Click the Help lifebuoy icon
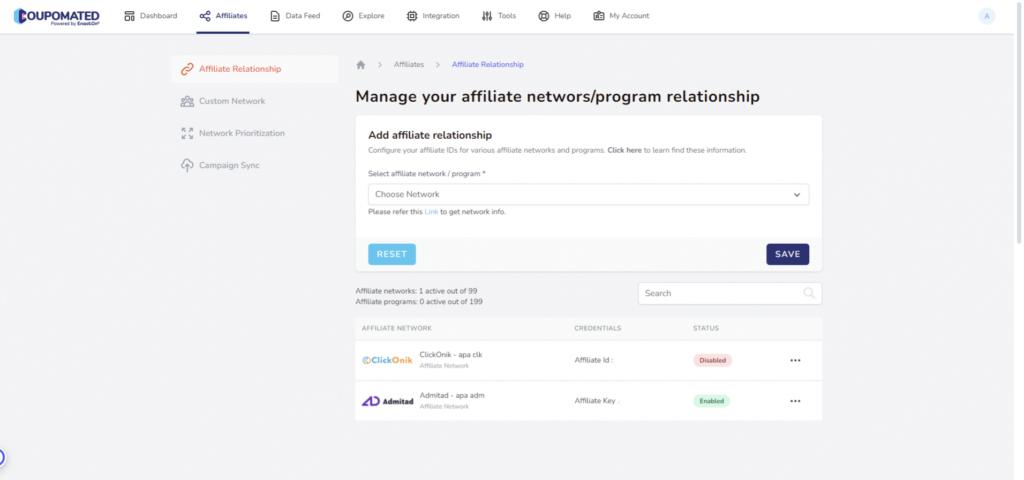1024x480 pixels. [x=543, y=16]
